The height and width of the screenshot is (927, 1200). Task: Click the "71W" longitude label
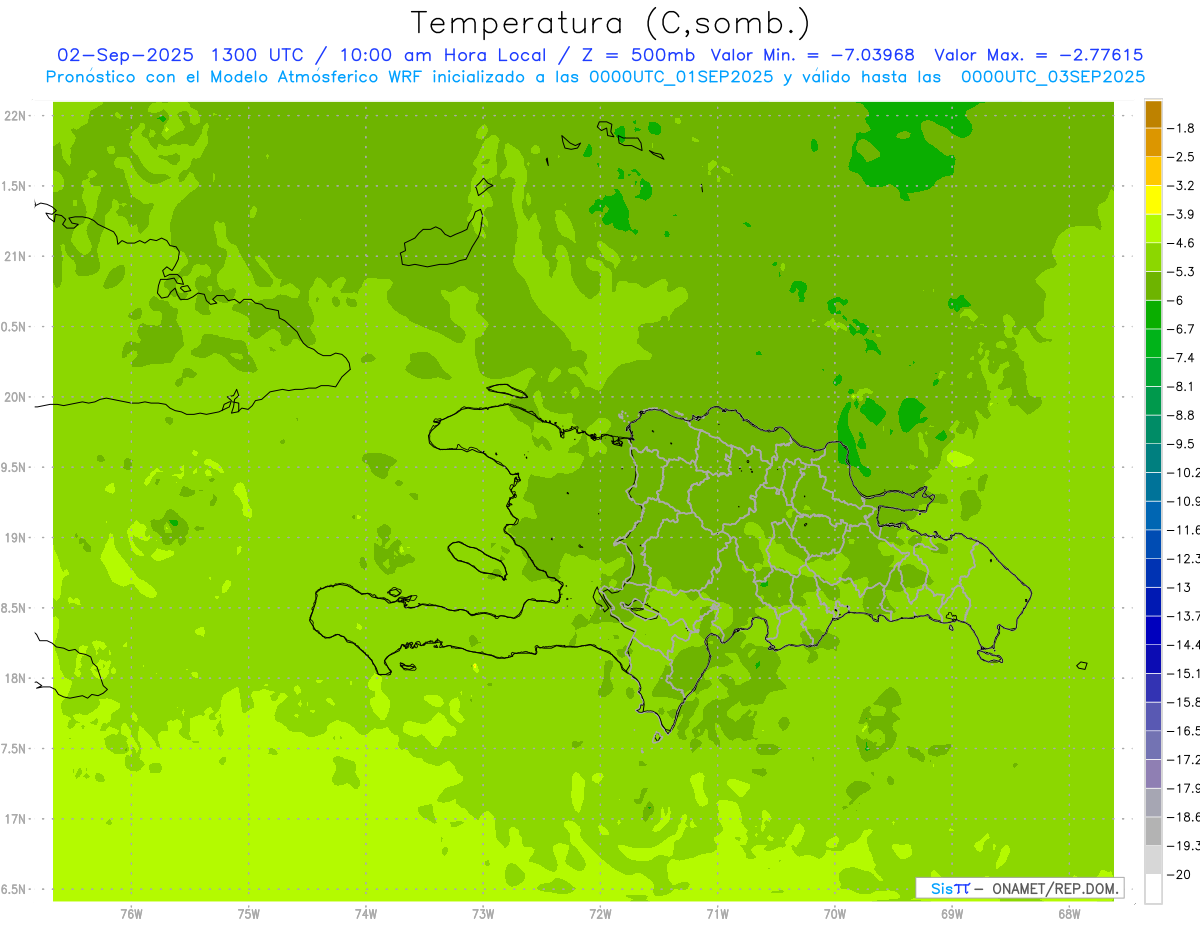pyautogui.click(x=717, y=913)
